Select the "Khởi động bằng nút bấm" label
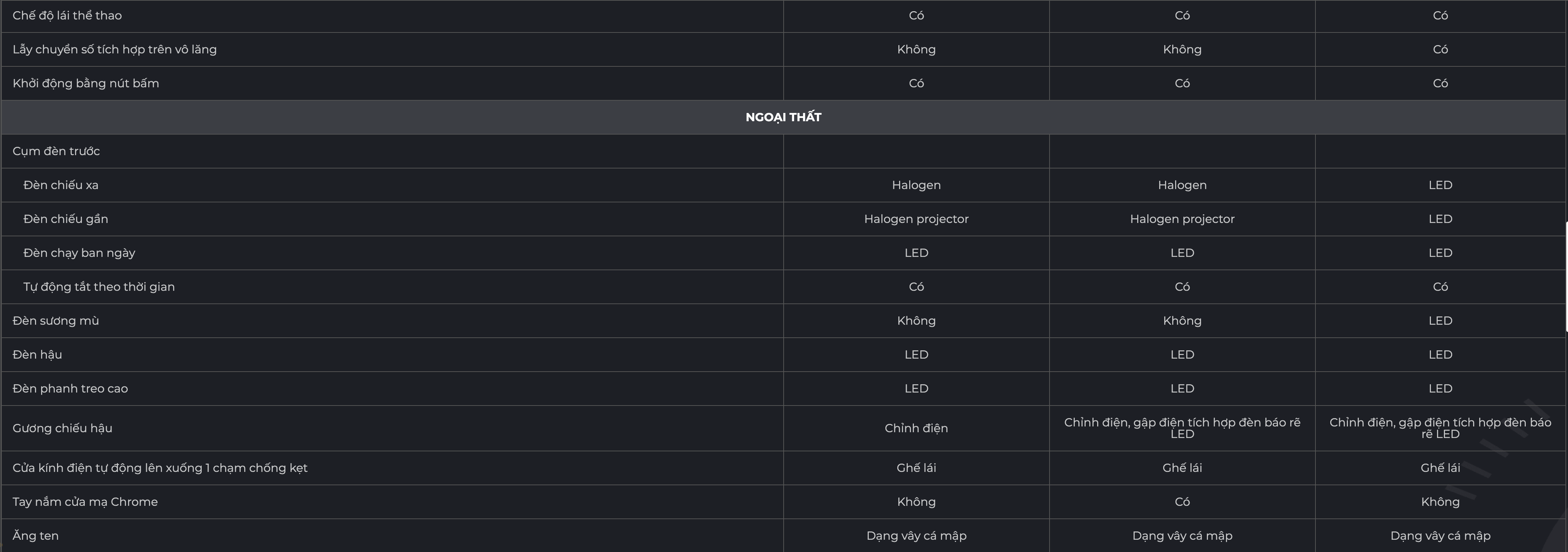1568x552 pixels. (86, 83)
